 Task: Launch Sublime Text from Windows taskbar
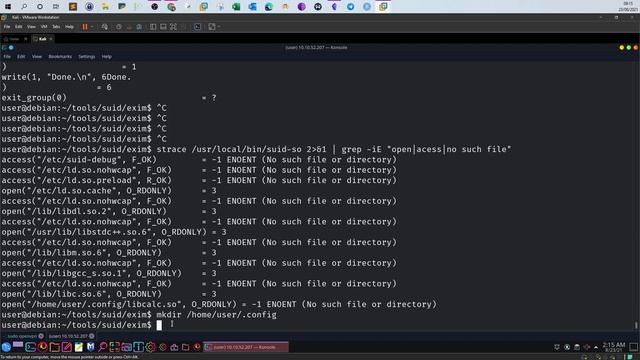(x=73, y=7)
